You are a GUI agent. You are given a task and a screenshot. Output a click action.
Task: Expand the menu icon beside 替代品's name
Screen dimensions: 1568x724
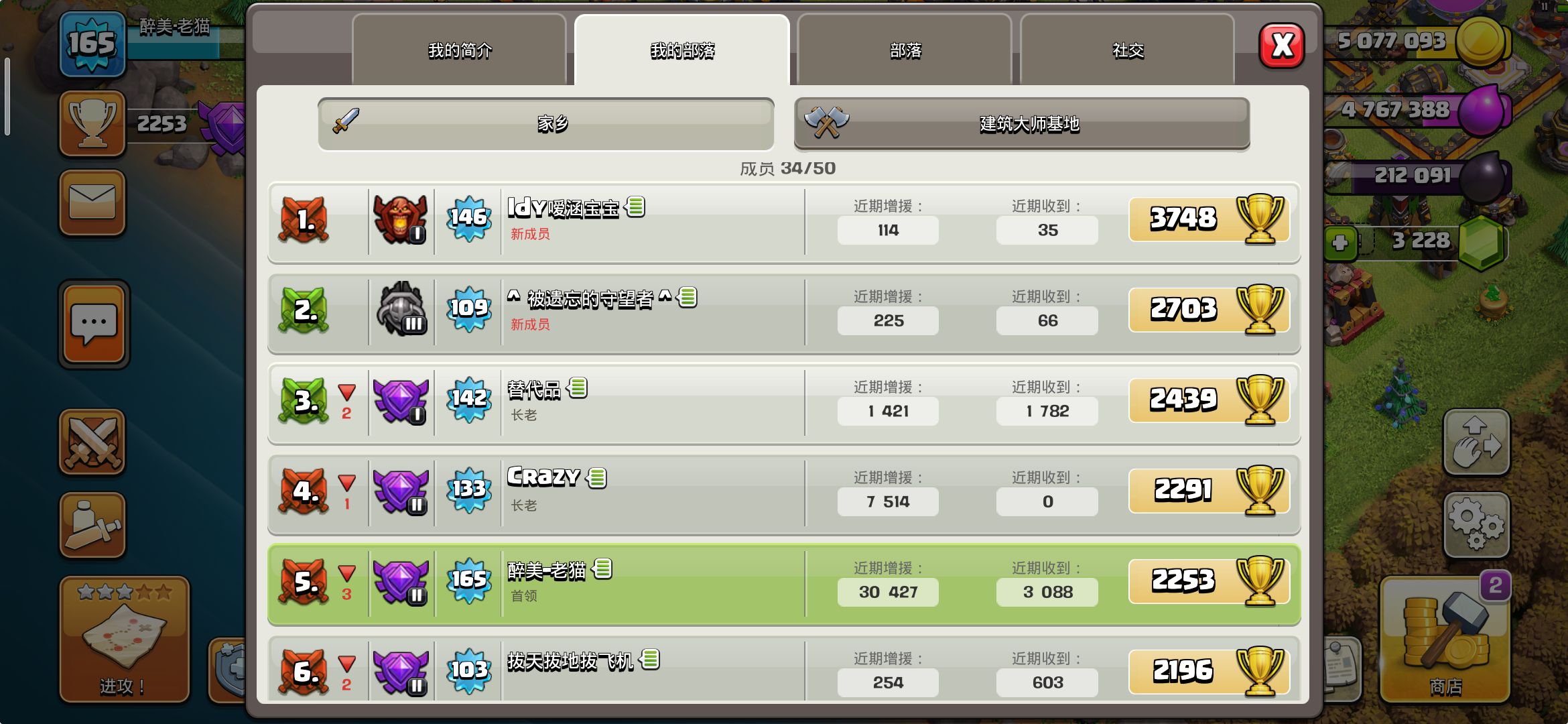[578, 387]
